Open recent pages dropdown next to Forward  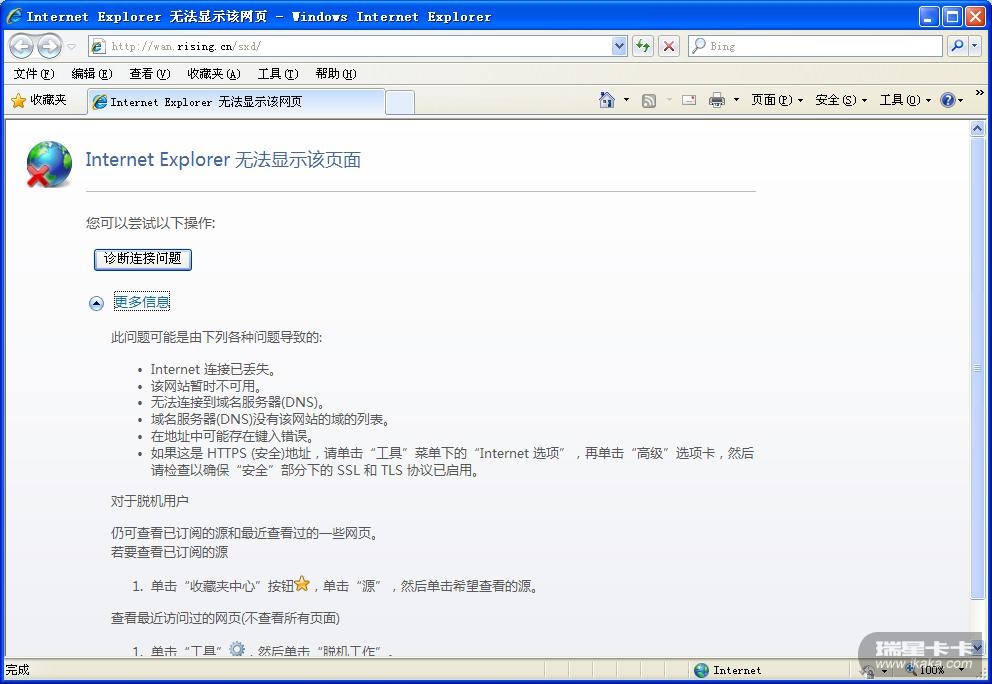[x=71, y=46]
